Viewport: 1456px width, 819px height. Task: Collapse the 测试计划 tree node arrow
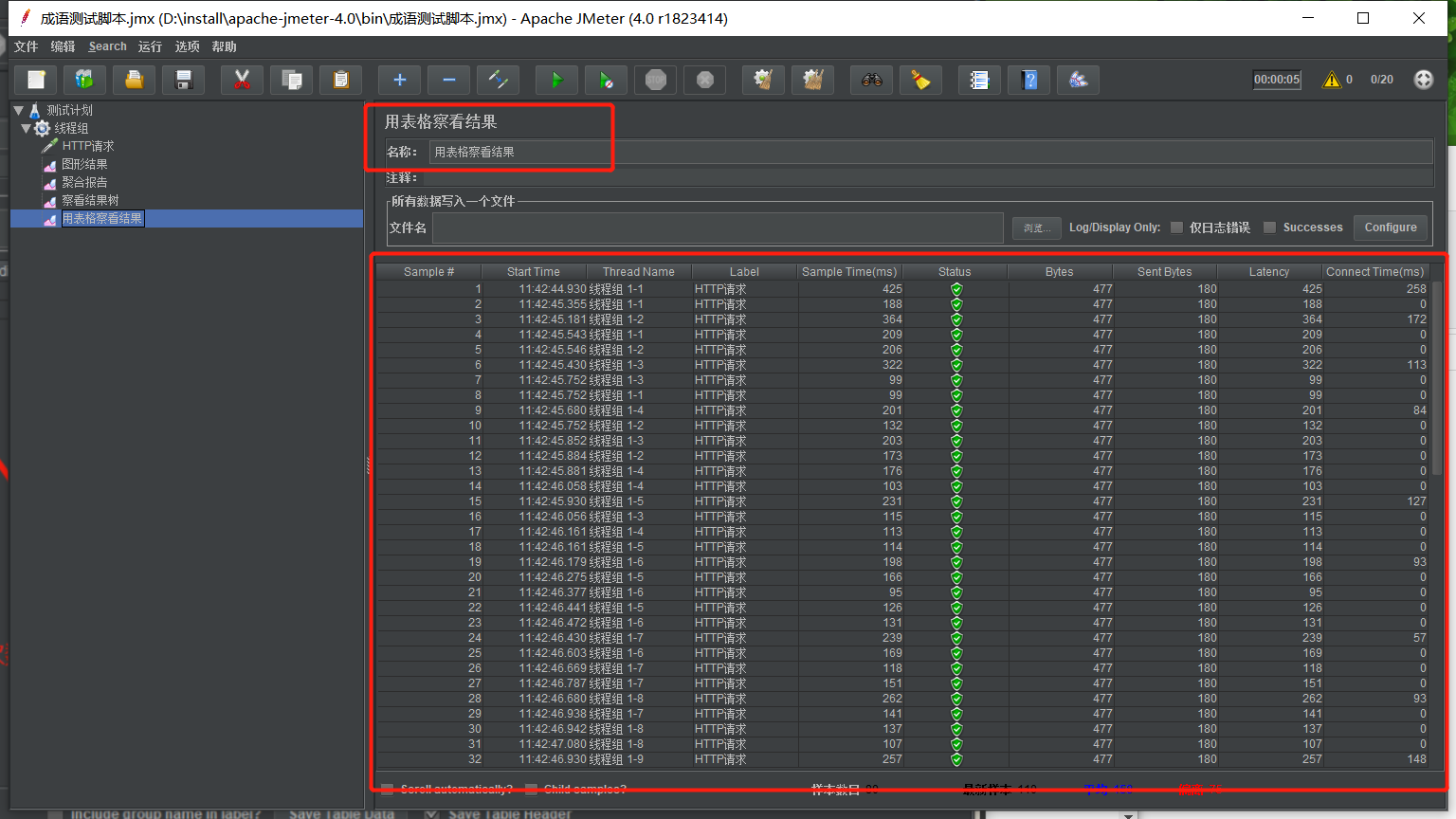pyautogui.click(x=19, y=110)
